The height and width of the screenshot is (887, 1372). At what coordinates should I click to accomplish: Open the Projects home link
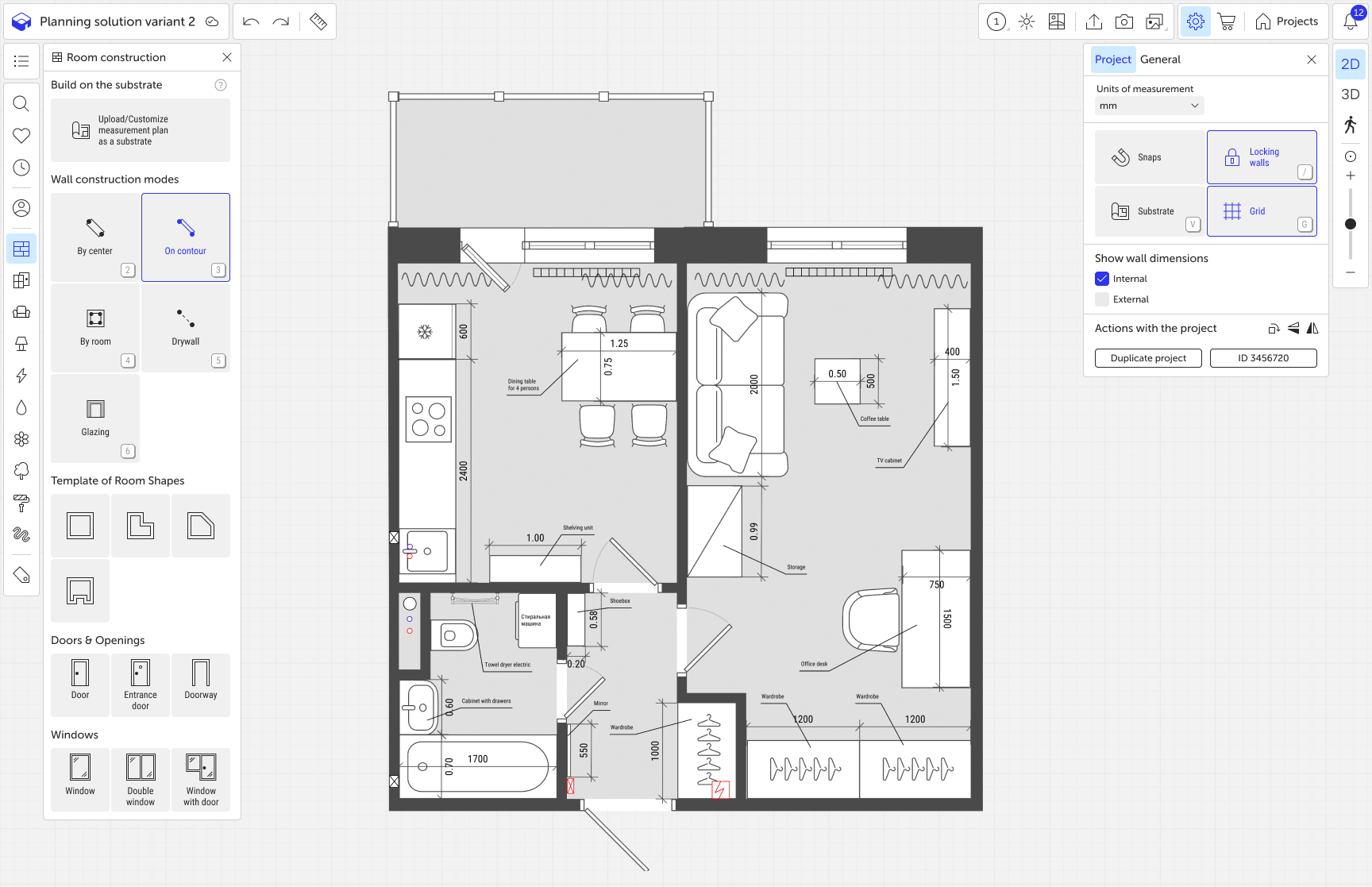coord(1286,21)
